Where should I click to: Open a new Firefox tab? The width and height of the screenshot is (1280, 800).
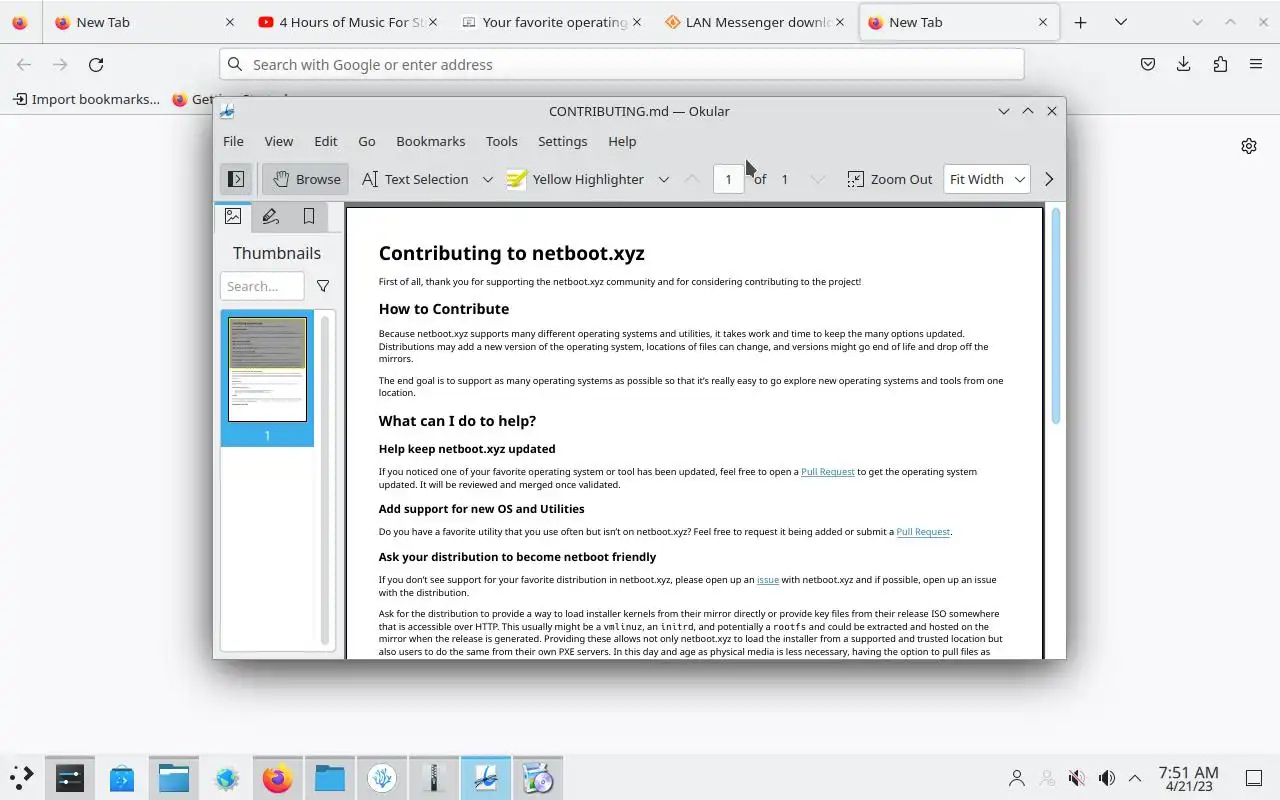(x=1080, y=22)
